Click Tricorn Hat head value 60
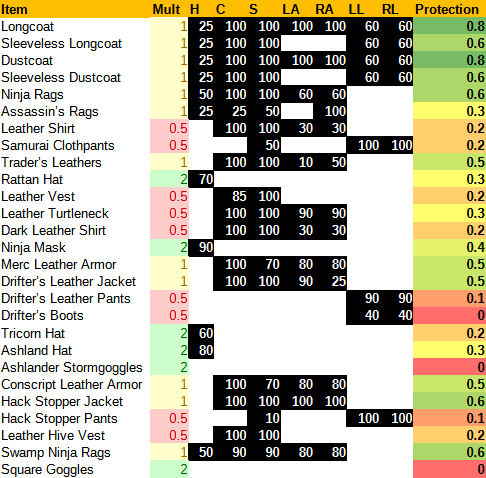 pyautogui.click(x=201, y=333)
